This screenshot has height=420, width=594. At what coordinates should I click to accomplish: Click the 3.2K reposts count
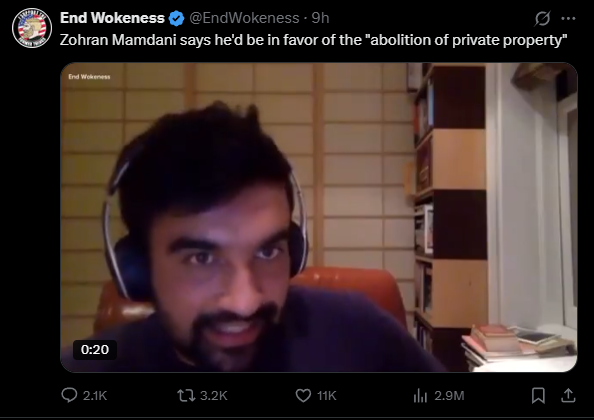click(214, 396)
